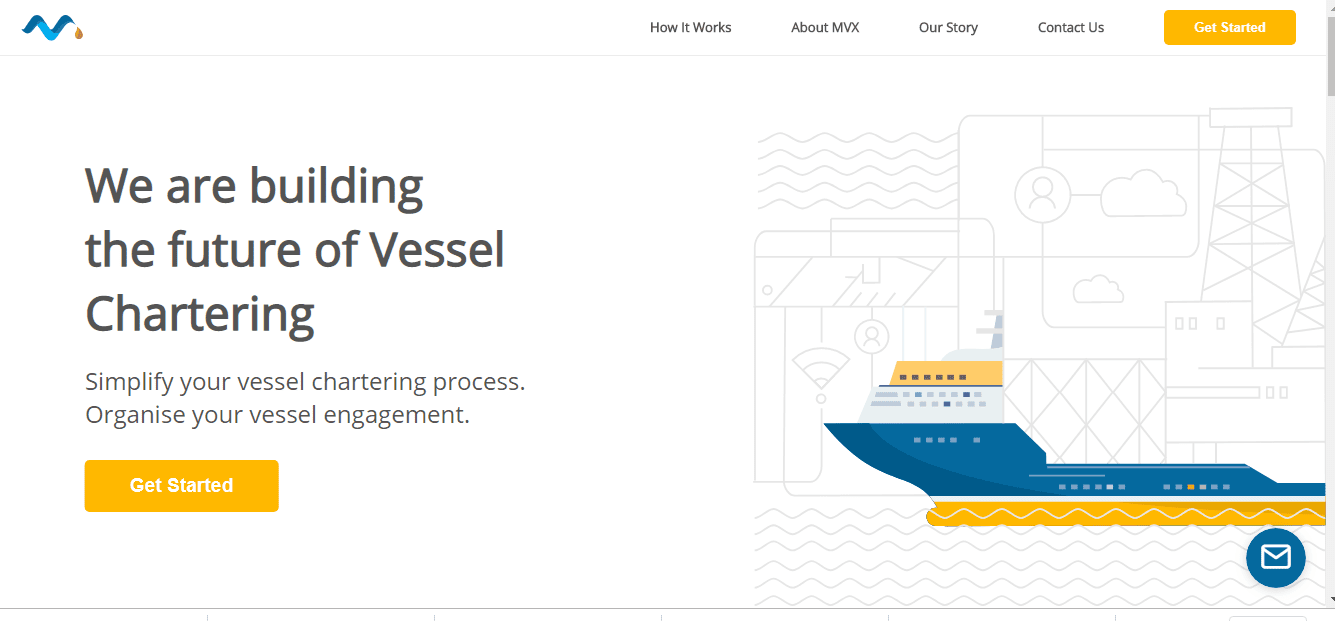The height and width of the screenshot is (621, 1335).
Task: Click the 'Simplify your vessel chartering process' text
Action: 305,382
